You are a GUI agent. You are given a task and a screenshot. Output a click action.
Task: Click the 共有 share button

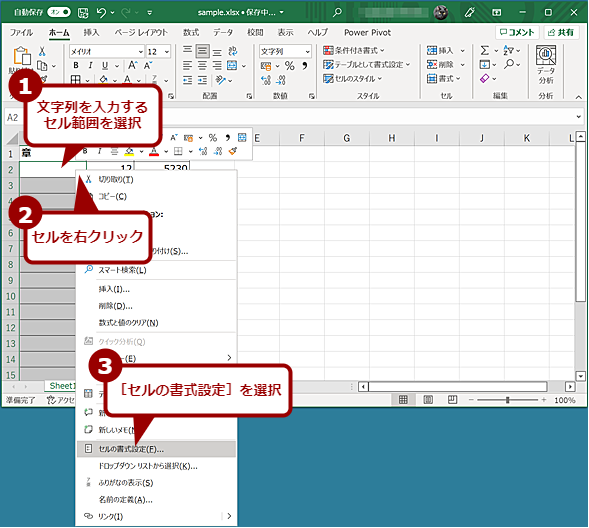tap(561, 32)
